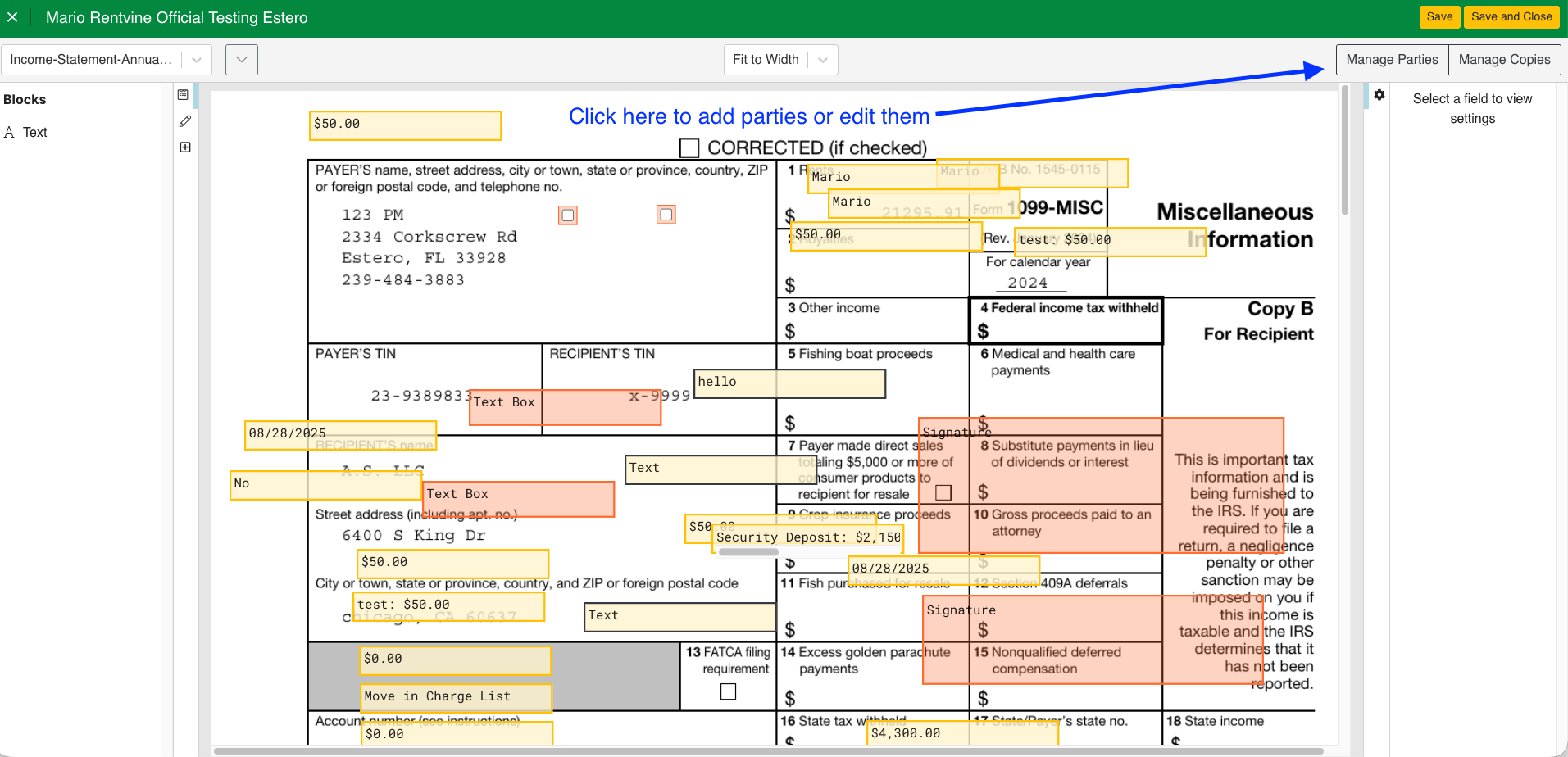The image size is (1568, 757).
Task: Open the form fields list icon in sidebar
Action: pos(183,95)
